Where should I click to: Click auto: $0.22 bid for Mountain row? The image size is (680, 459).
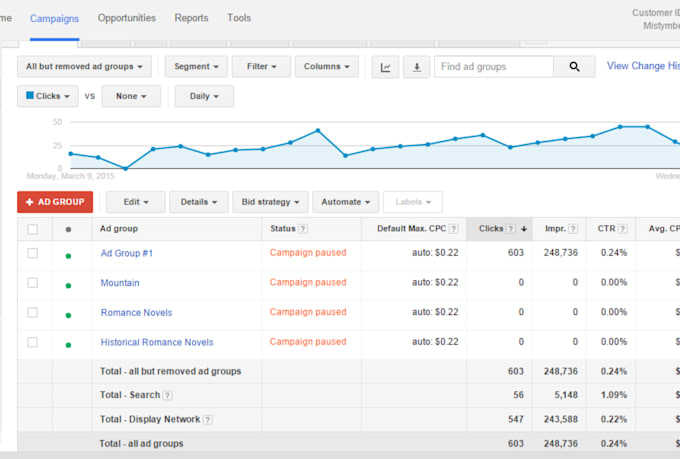point(435,282)
